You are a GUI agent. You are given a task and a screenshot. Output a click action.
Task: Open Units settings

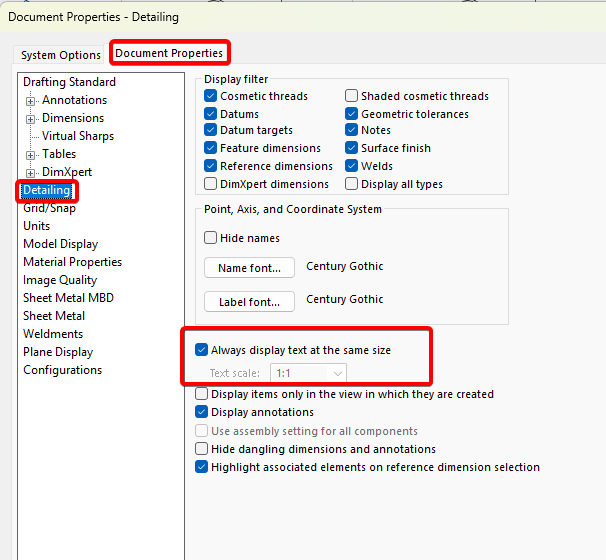coord(37,226)
